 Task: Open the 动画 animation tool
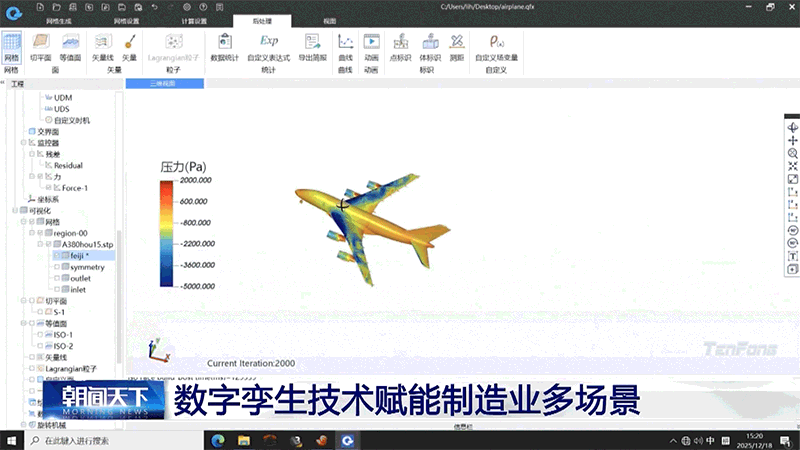371,46
